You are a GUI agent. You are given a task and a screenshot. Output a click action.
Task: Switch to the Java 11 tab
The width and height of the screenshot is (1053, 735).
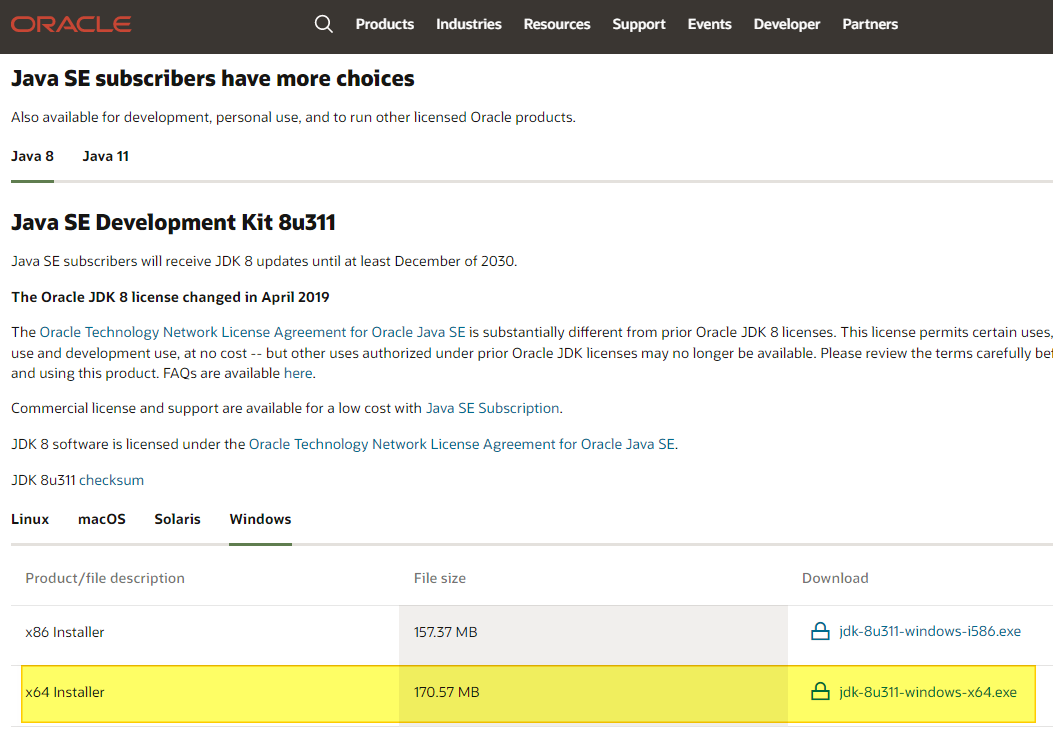click(x=105, y=157)
